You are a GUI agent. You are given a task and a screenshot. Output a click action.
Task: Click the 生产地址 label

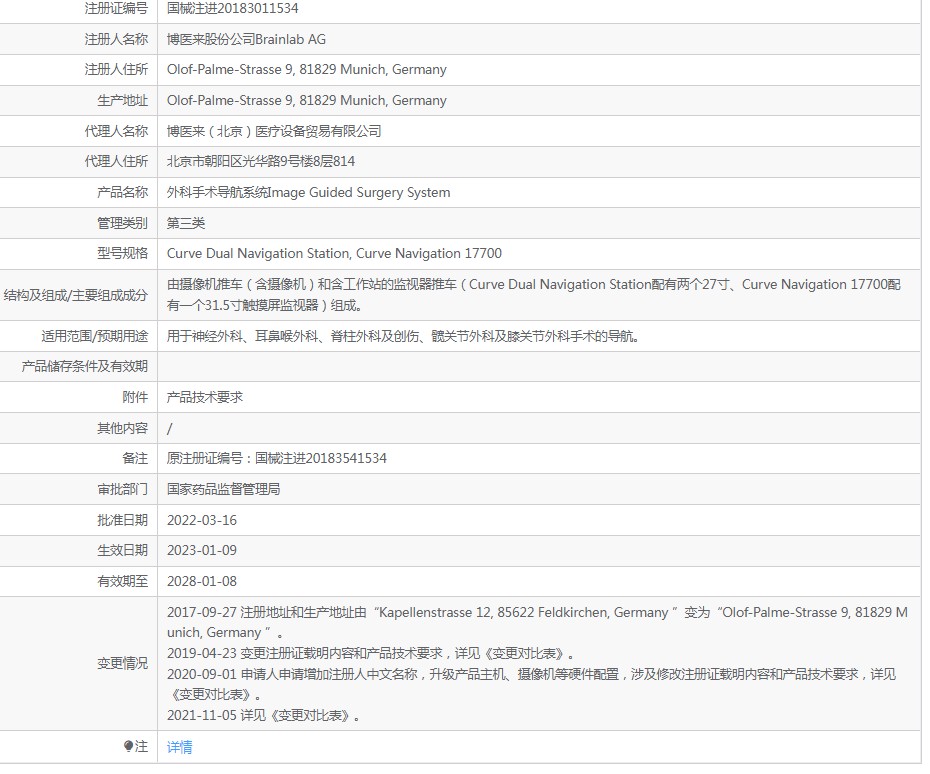tap(123, 100)
